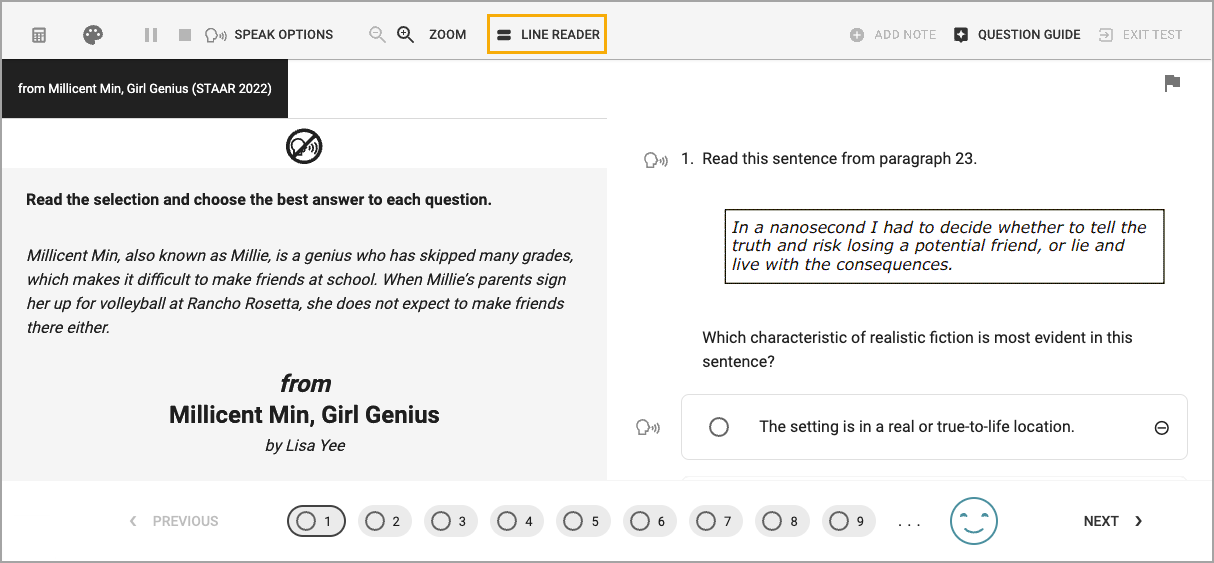1214x563 pixels.
Task: Click the smiley face finish icon
Action: [x=974, y=521]
